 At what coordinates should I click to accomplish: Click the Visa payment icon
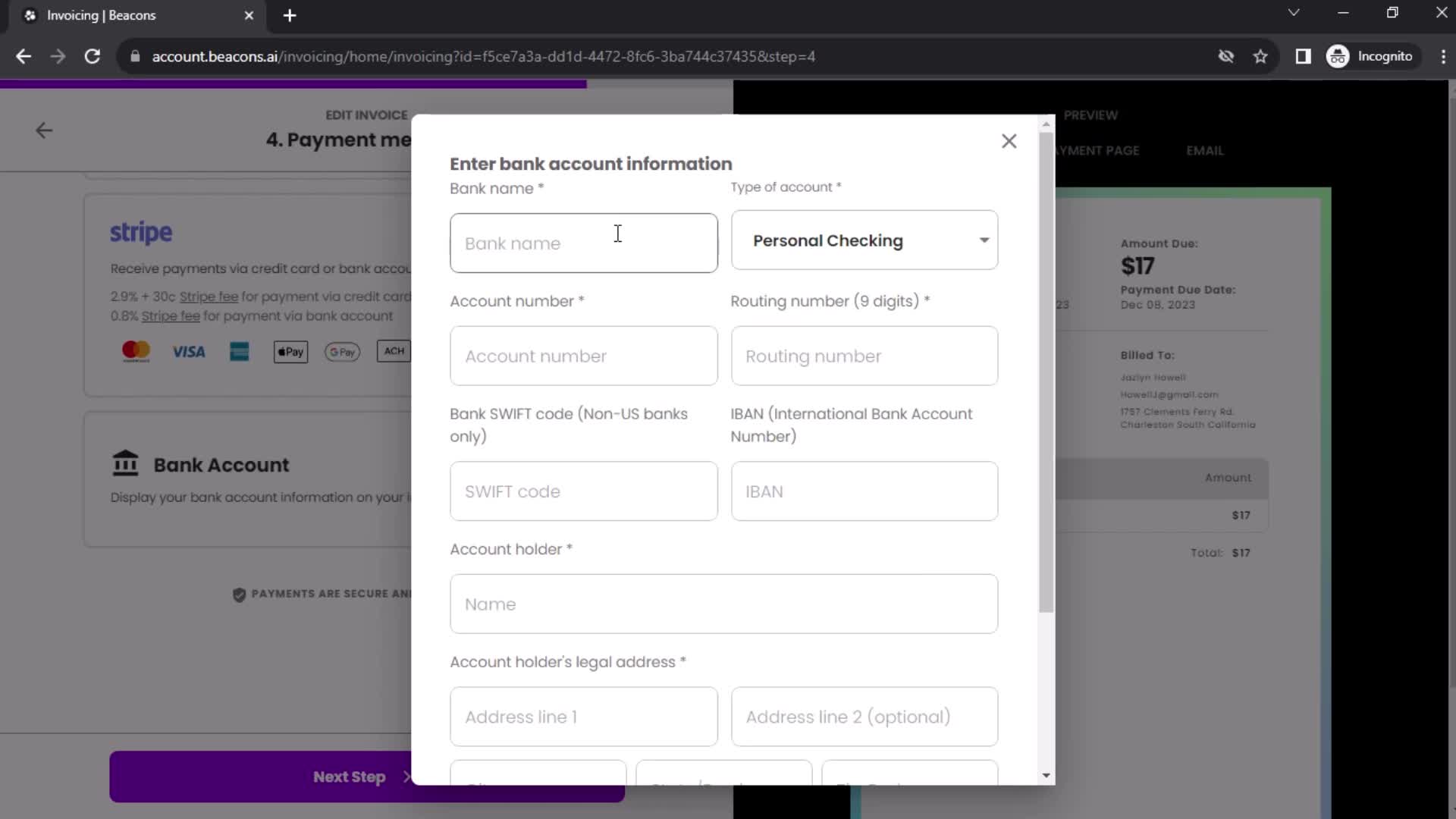pyautogui.click(x=188, y=351)
